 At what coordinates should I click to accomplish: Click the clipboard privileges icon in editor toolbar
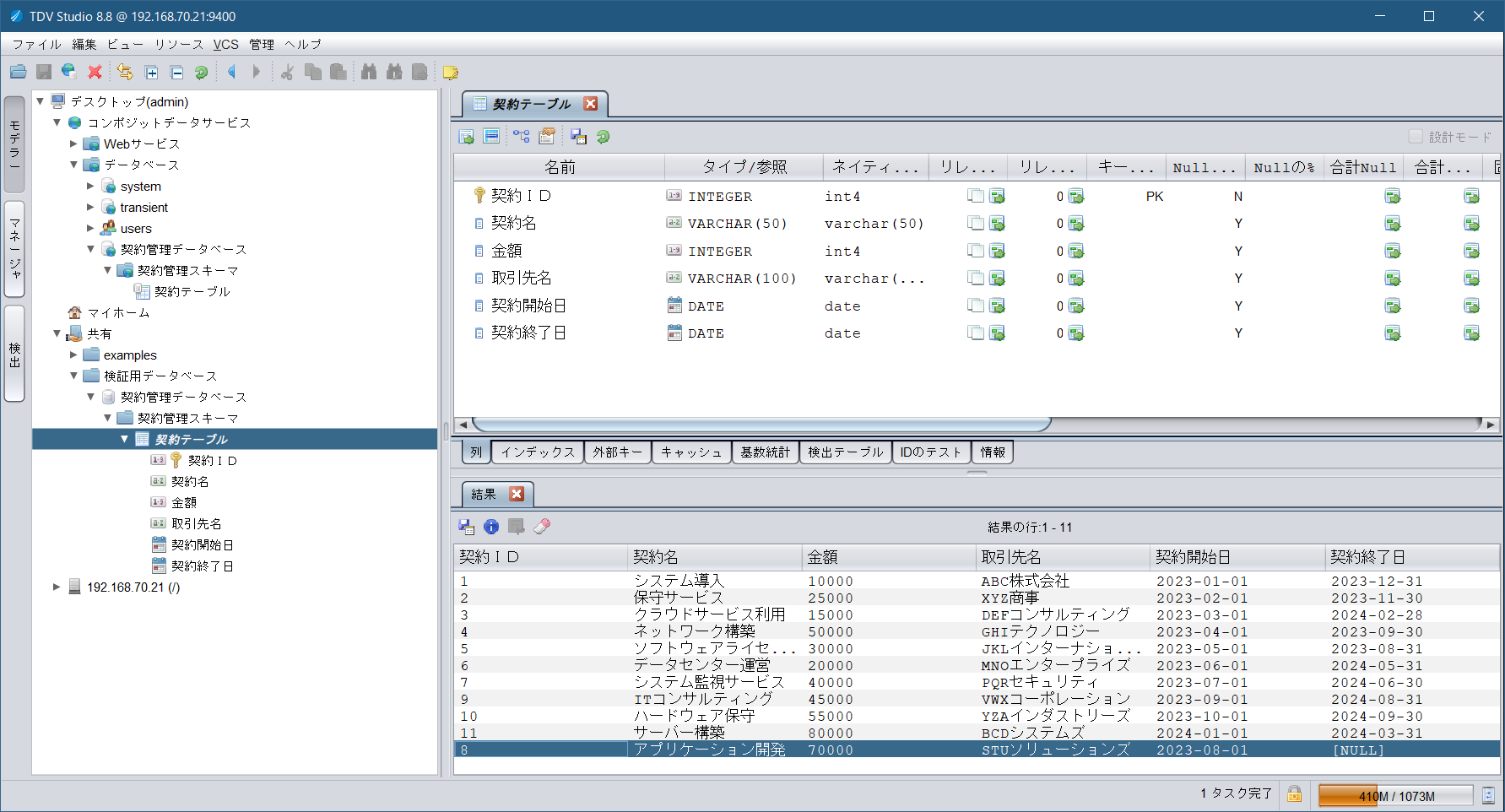pyautogui.click(x=547, y=137)
